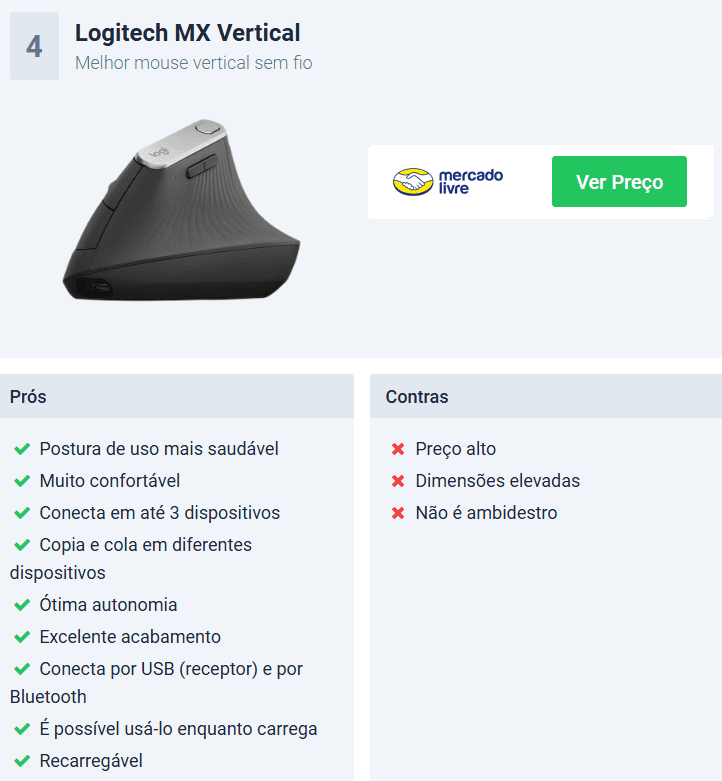Click checkmark next to Ótima autonomia

pos(22,605)
